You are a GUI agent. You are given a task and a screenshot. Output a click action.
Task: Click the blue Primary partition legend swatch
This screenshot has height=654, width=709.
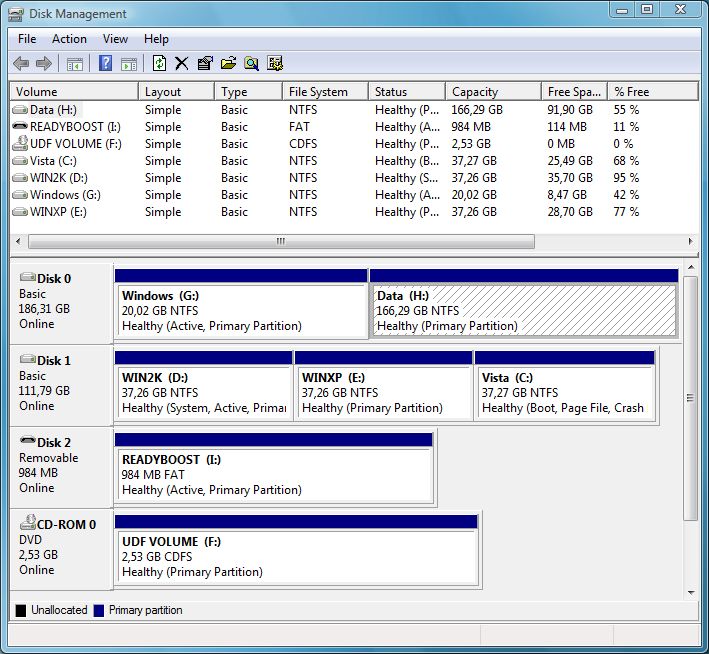pos(99,611)
